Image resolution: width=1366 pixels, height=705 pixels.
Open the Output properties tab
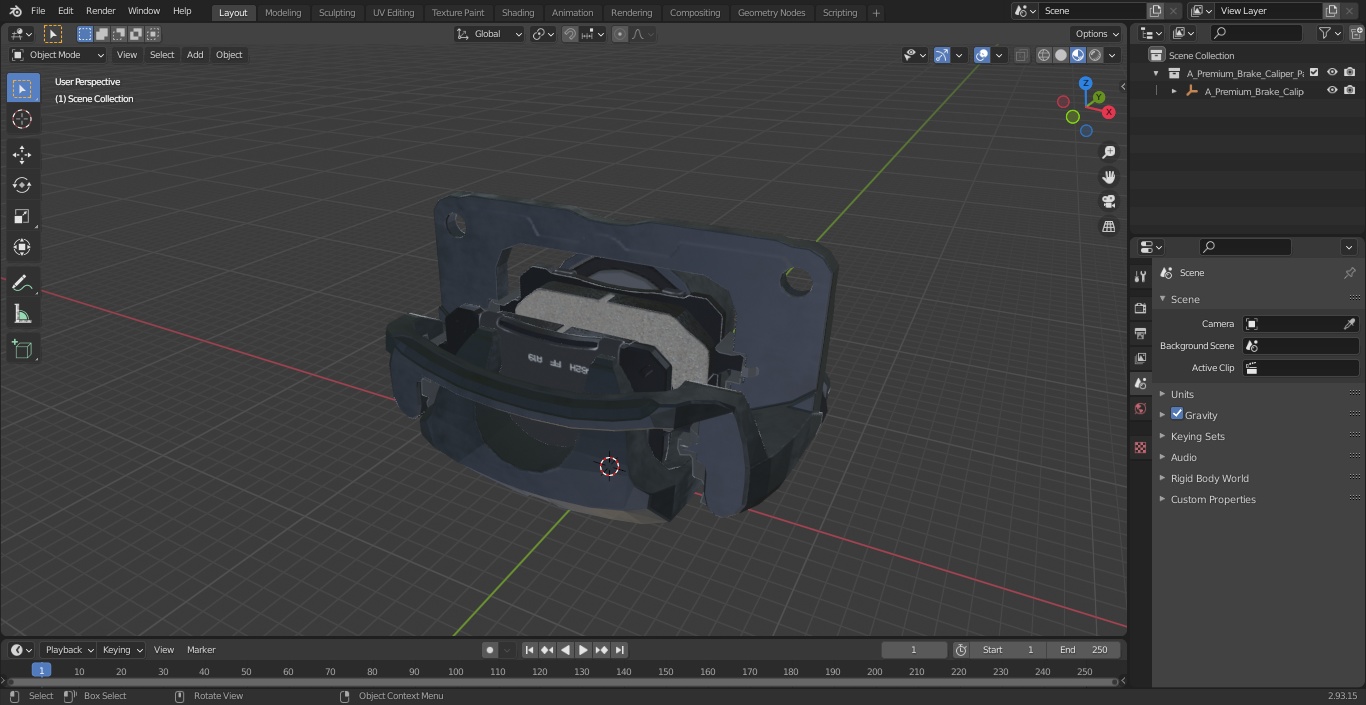(1140, 333)
